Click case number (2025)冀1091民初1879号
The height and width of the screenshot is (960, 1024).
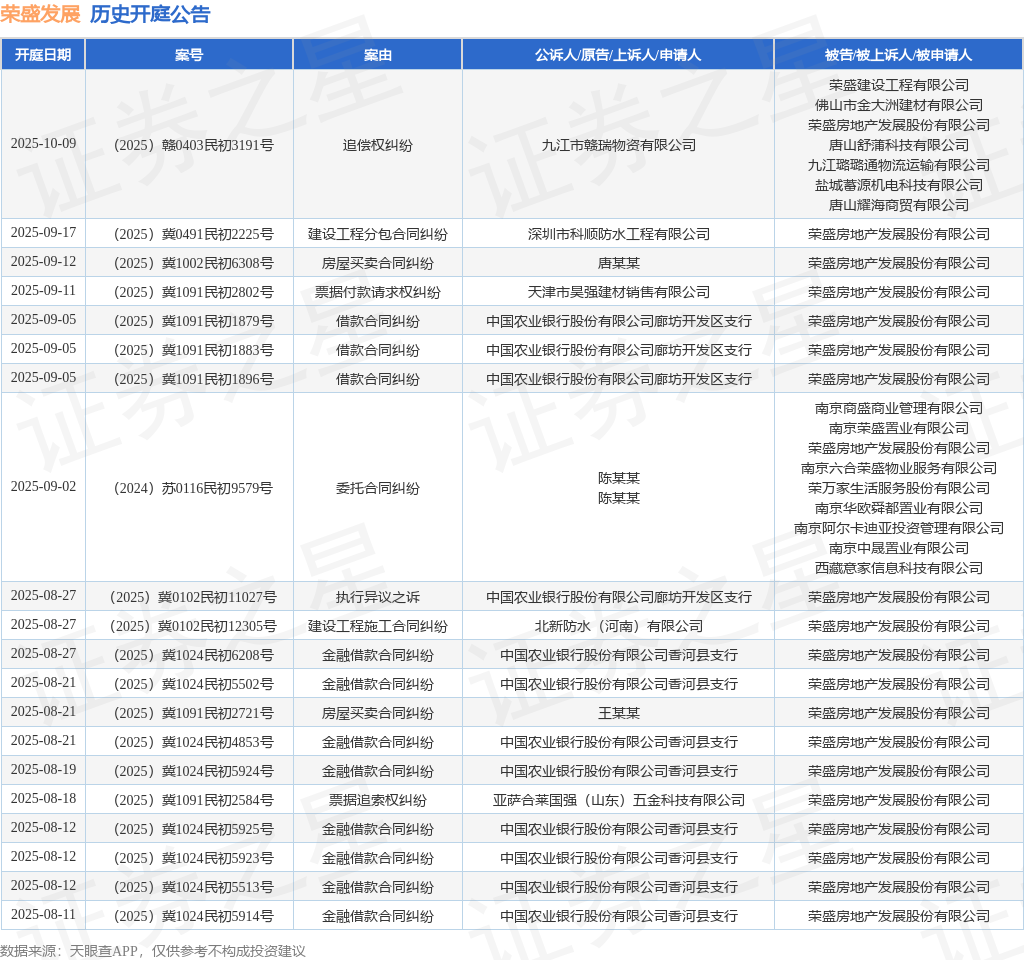pos(193,321)
